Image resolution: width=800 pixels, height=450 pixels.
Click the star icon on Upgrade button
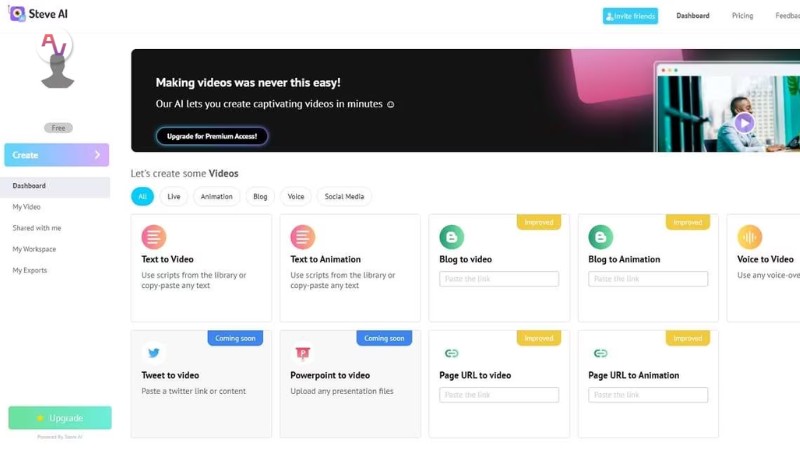click(40, 418)
